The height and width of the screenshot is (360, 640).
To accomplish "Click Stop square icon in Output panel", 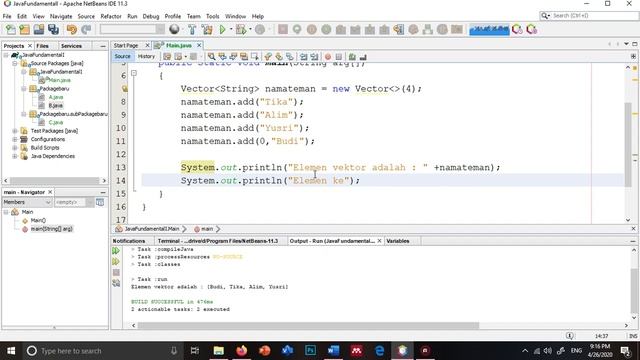I will click(x=116, y=272).
